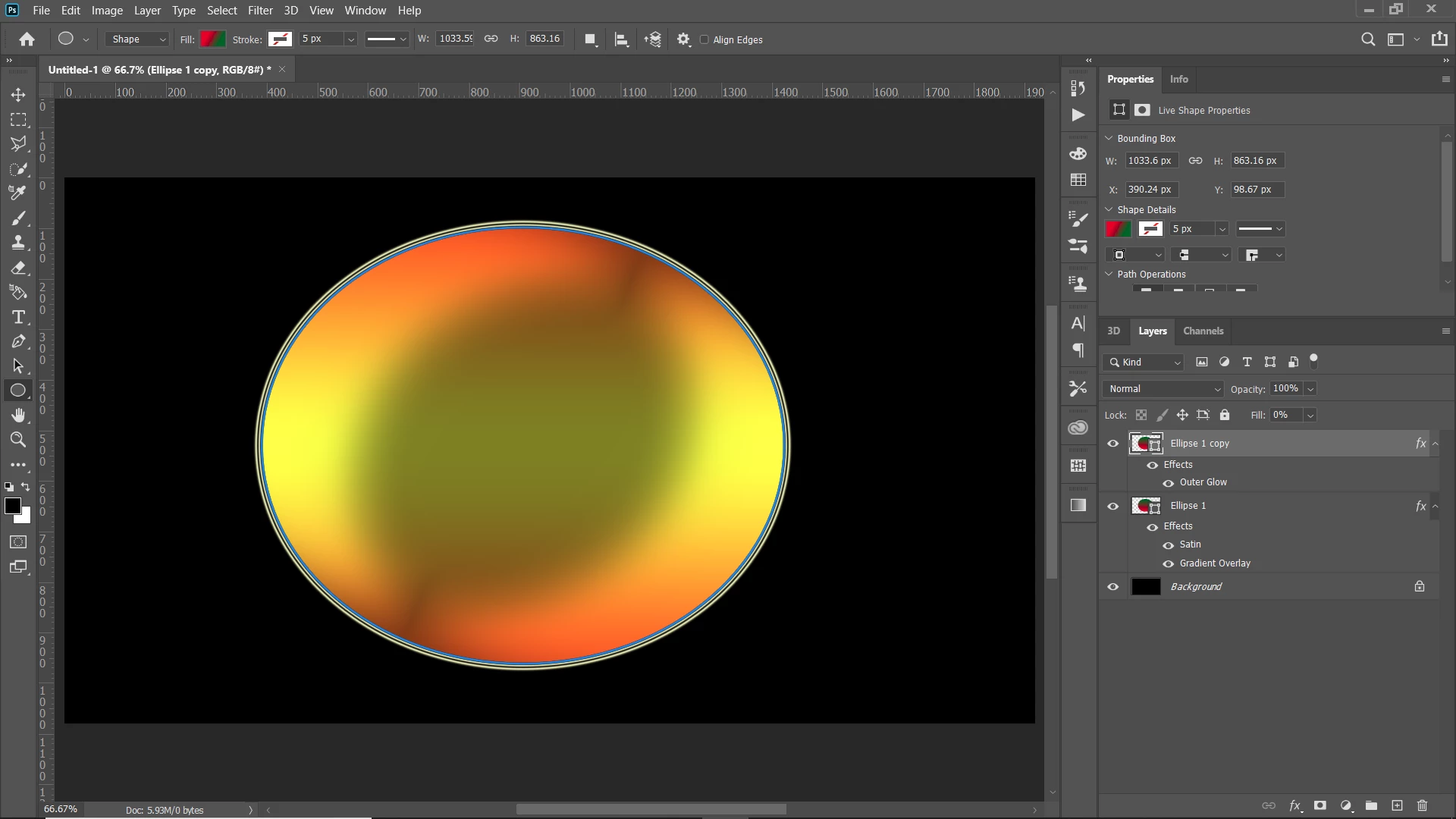Collapse the Bounding Box section
1456x819 pixels.
(1109, 138)
